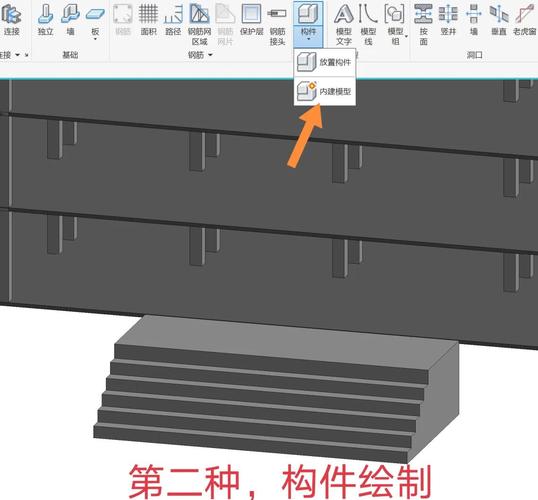
Task: Select the 模型线 model line tool
Action: (x=368, y=24)
